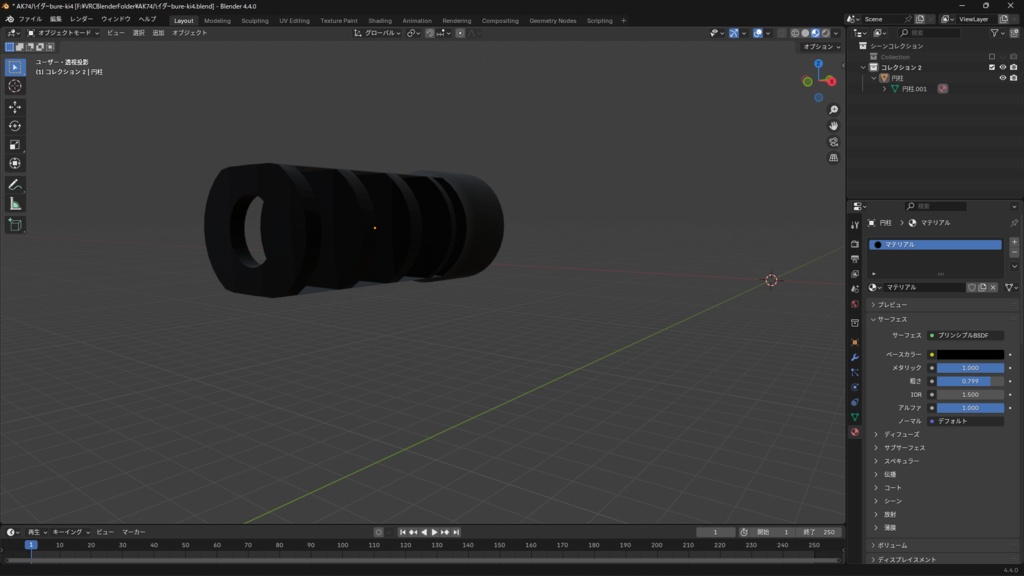Toggle the camera view icon
Screen dimensions: 1024x576
[833, 142]
